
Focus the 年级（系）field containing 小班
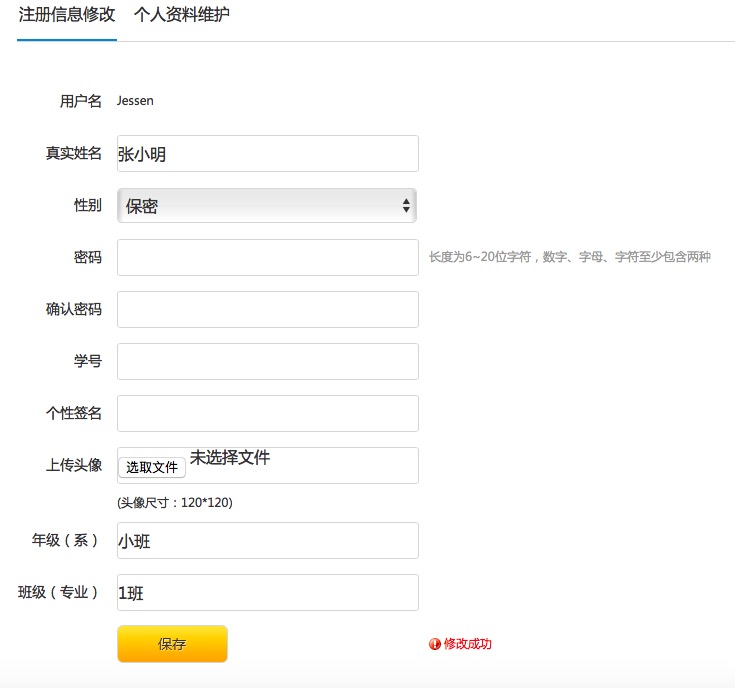click(268, 540)
